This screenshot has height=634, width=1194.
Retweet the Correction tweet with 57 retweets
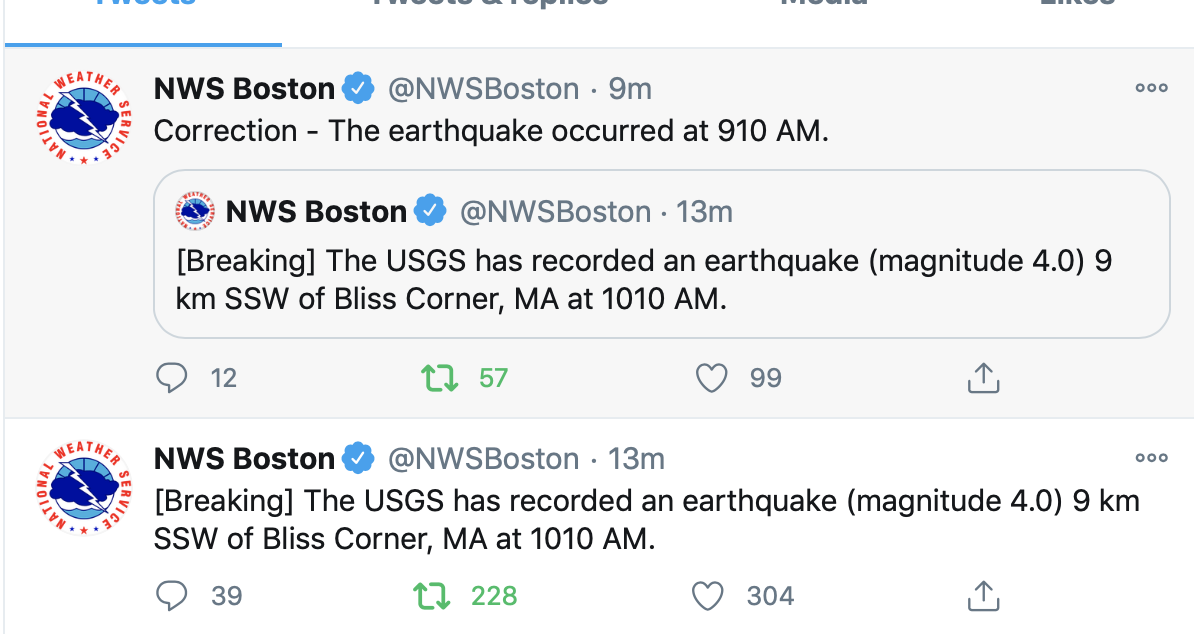tap(440, 378)
